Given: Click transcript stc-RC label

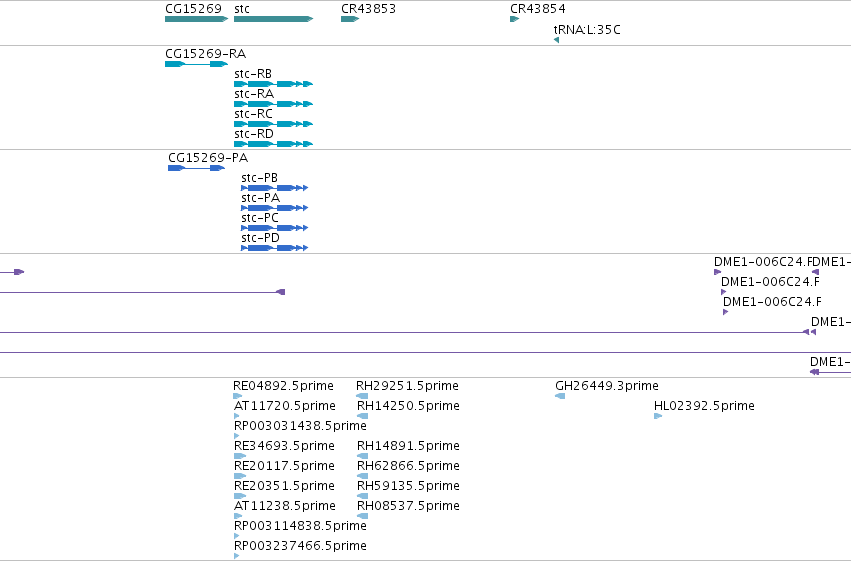Looking at the screenshot, I should click(x=253, y=114).
